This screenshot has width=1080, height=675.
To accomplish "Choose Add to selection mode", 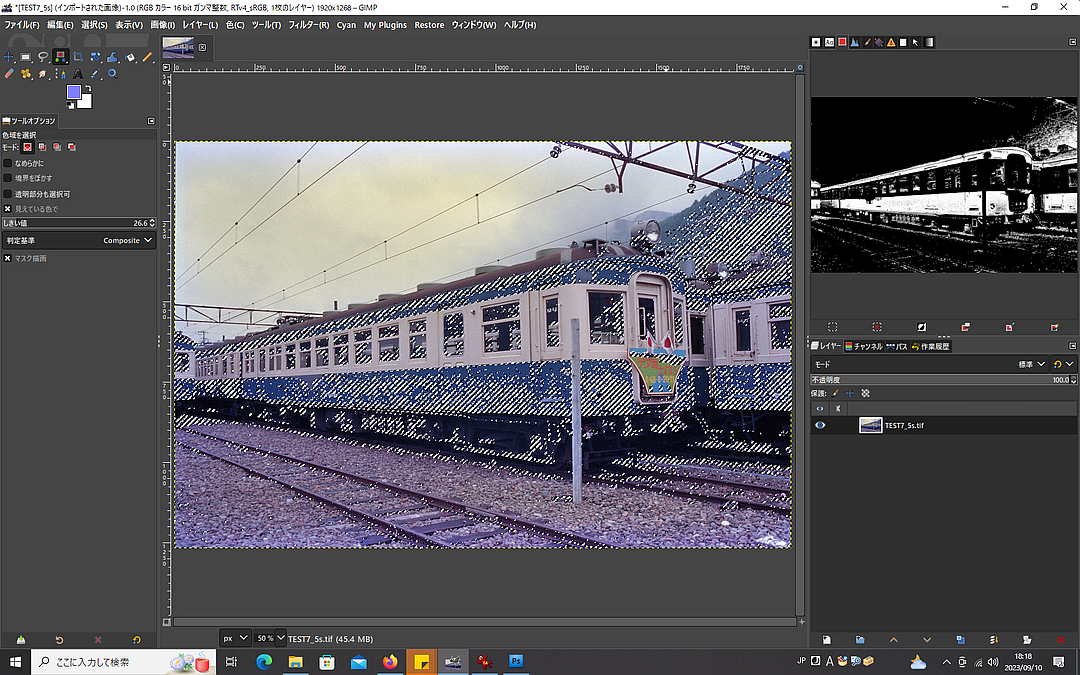I will click(x=42, y=147).
